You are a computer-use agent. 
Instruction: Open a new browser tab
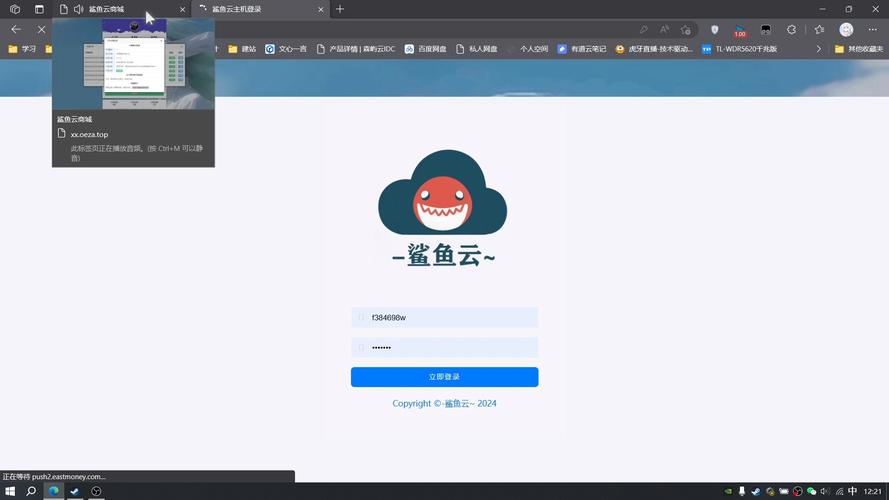point(340,9)
